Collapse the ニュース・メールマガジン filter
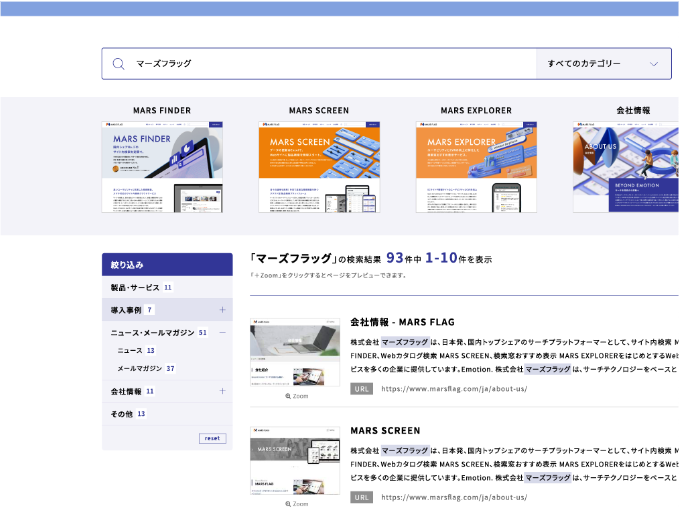The height and width of the screenshot is (510, 690). click(x=222, y=333)
